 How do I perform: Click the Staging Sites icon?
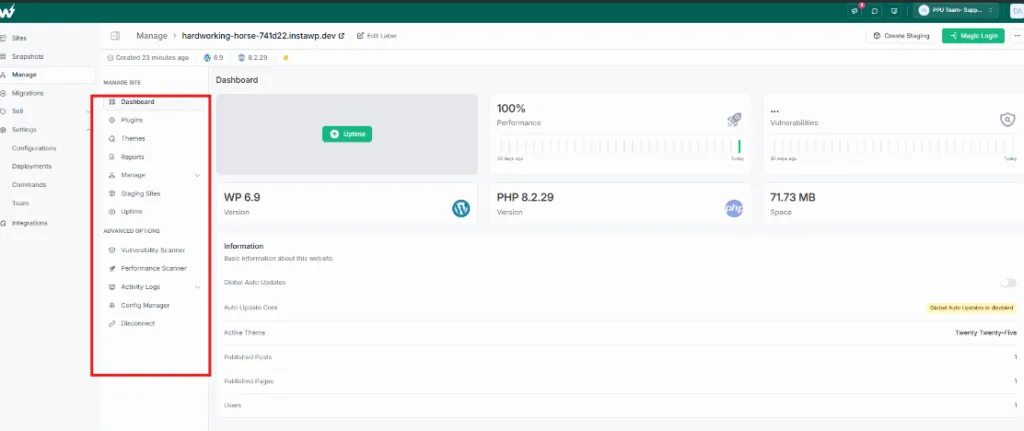(x=112, y=193)
